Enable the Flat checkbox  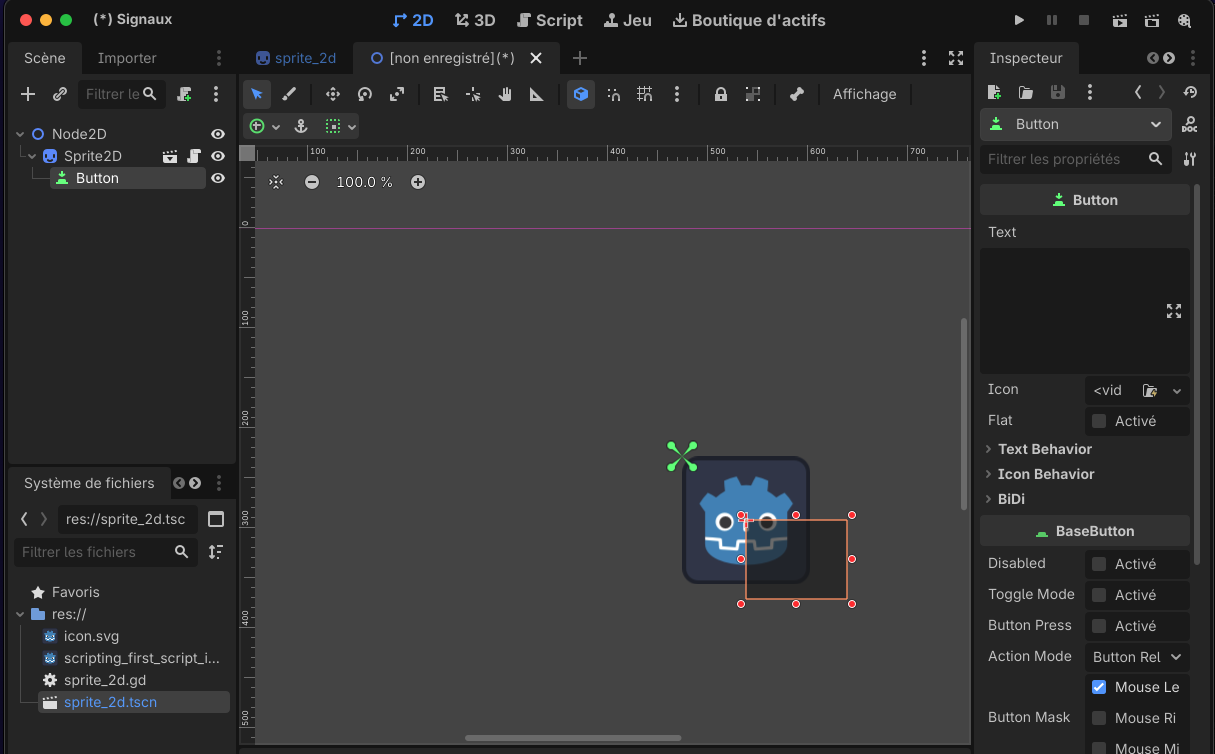pos(1099,421)
